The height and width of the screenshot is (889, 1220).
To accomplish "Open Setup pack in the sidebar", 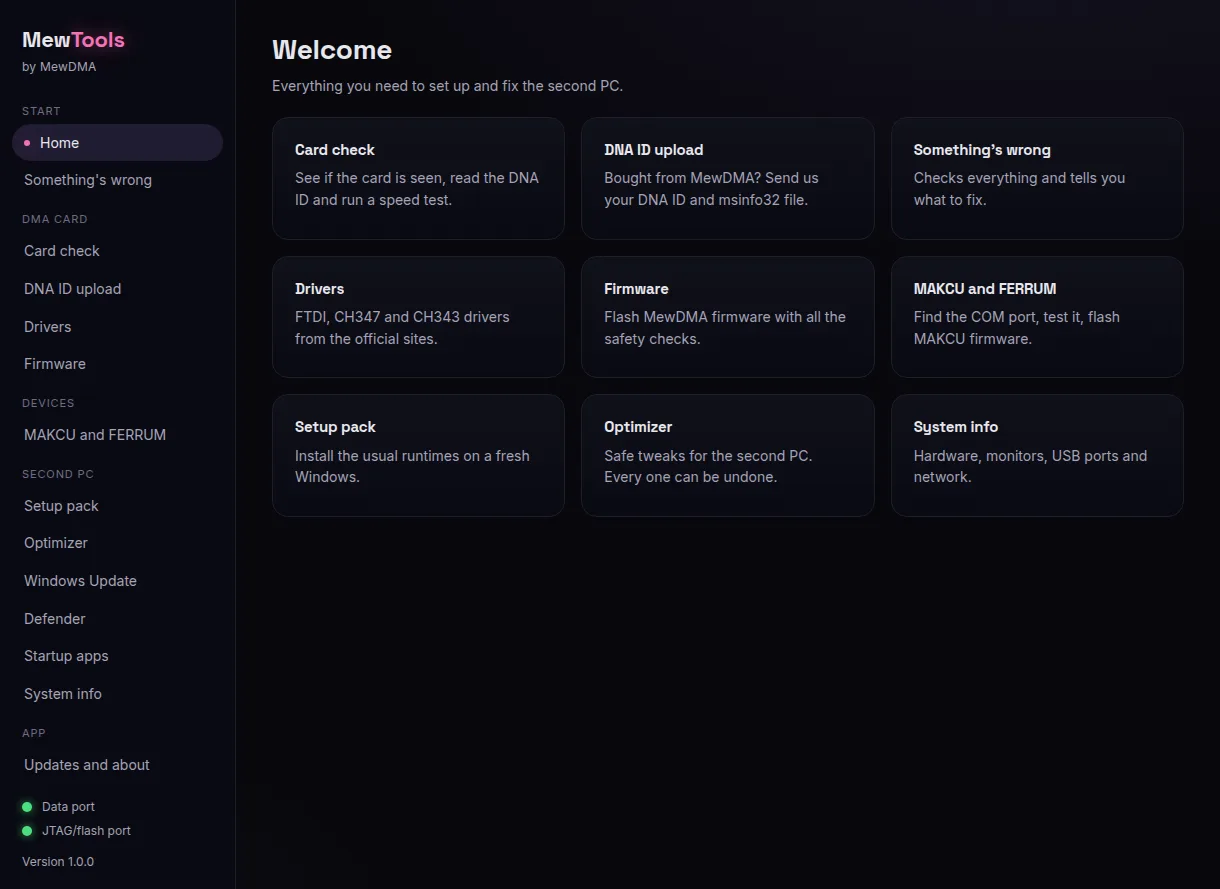I will (x=117, y=506).
